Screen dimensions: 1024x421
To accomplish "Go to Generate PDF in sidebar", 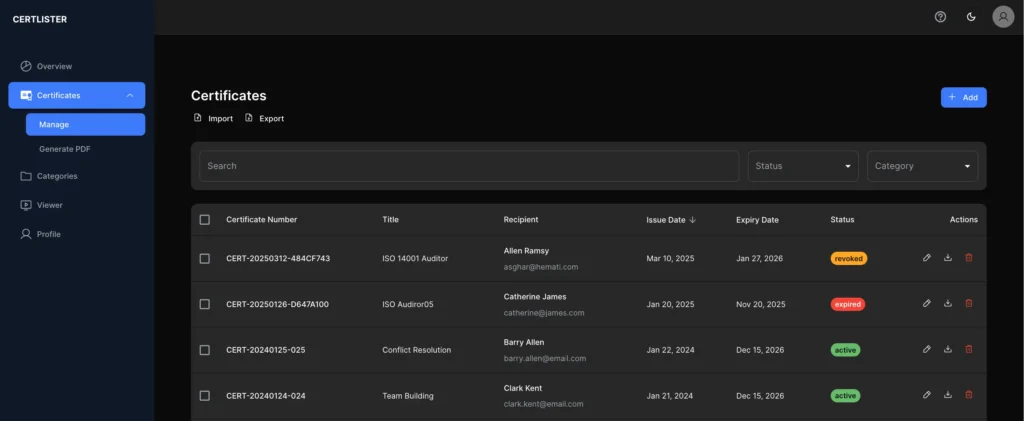I will (66, 149).
